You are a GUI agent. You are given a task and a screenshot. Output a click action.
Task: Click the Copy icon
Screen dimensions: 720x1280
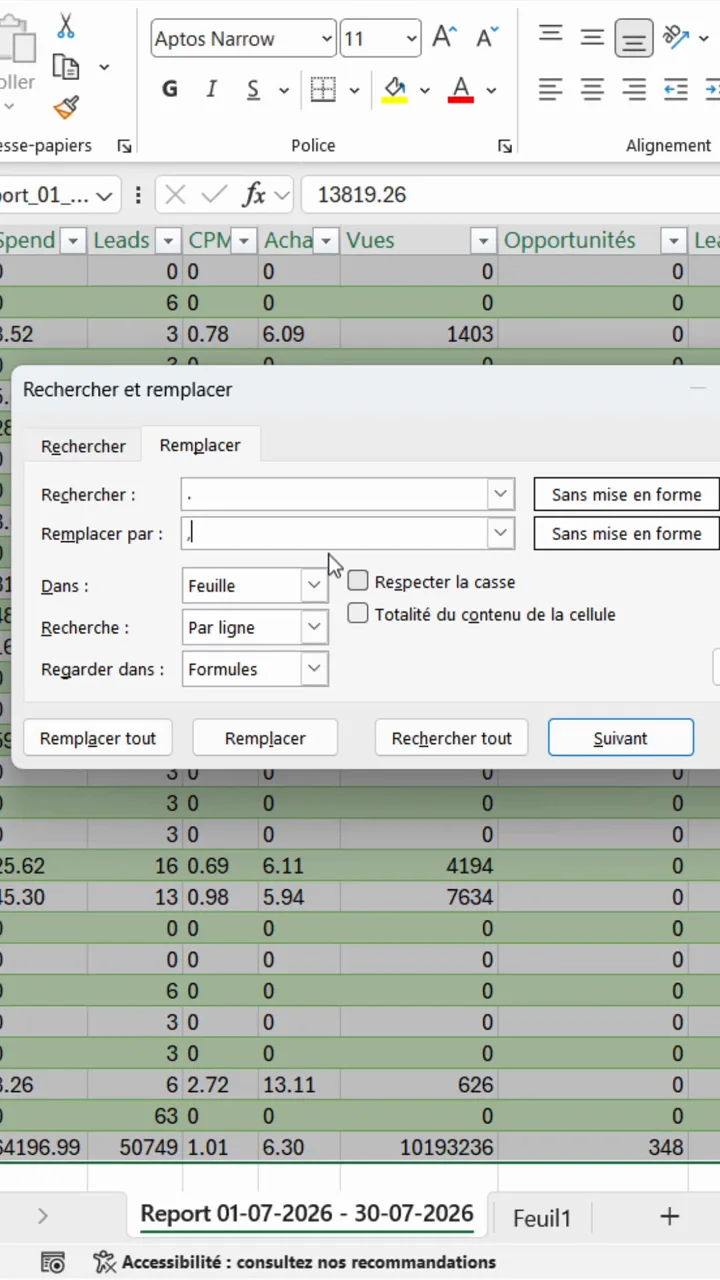[x=66, y=67]
